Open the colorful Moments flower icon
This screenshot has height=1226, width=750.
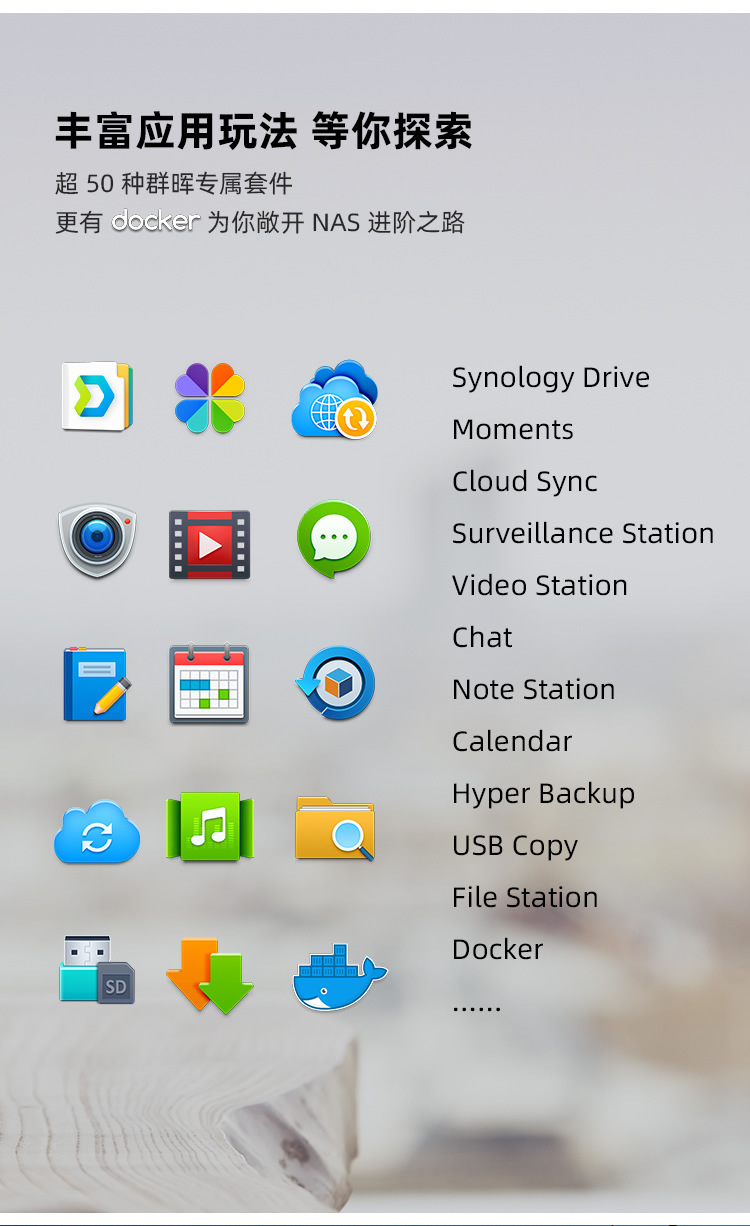tap(209, 397)
